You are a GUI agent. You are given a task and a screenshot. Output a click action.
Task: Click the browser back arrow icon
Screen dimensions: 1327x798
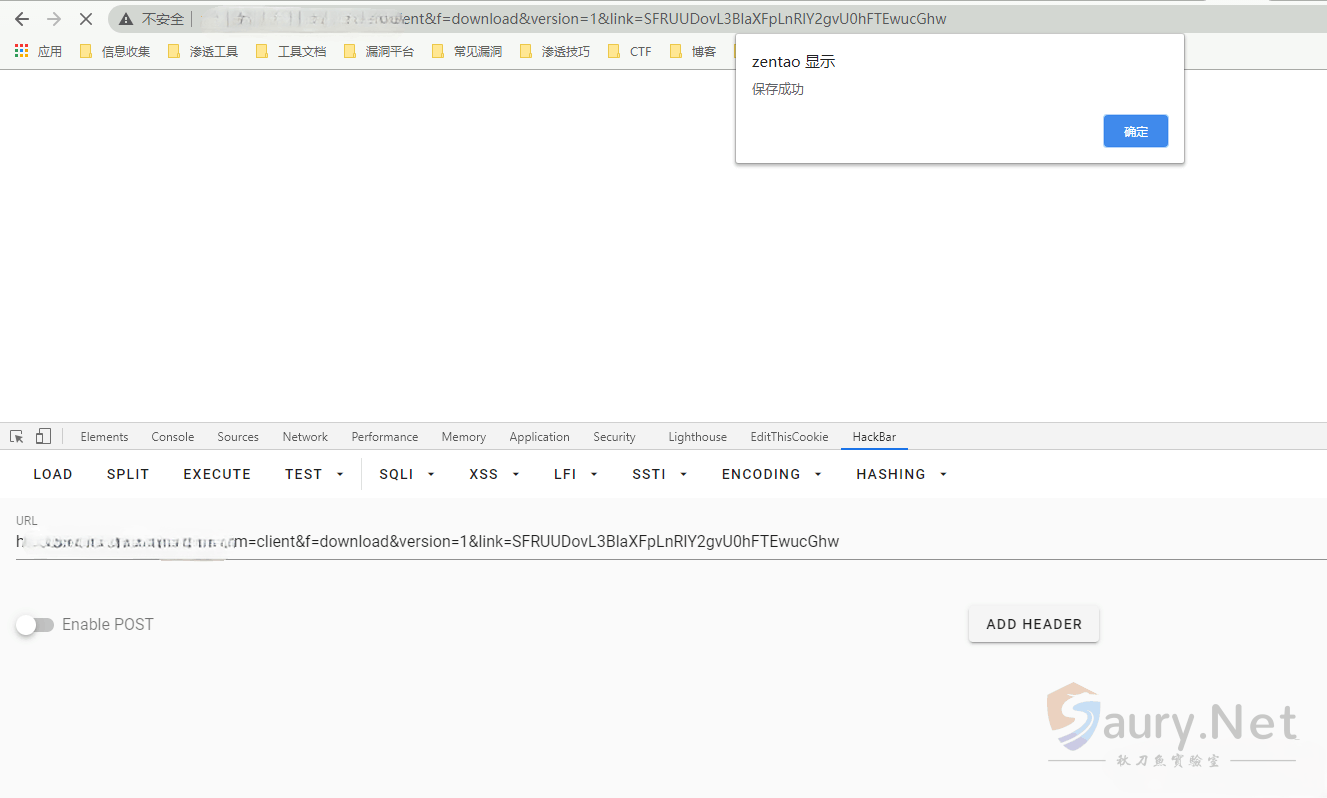click(x=22, y=19)
